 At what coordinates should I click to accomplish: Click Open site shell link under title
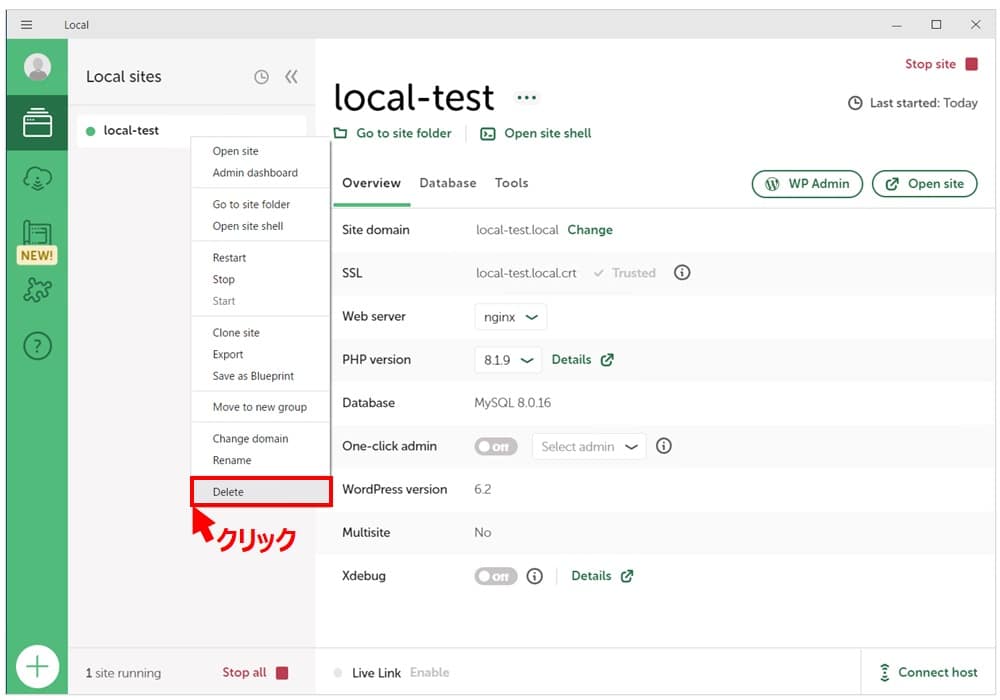536,134
